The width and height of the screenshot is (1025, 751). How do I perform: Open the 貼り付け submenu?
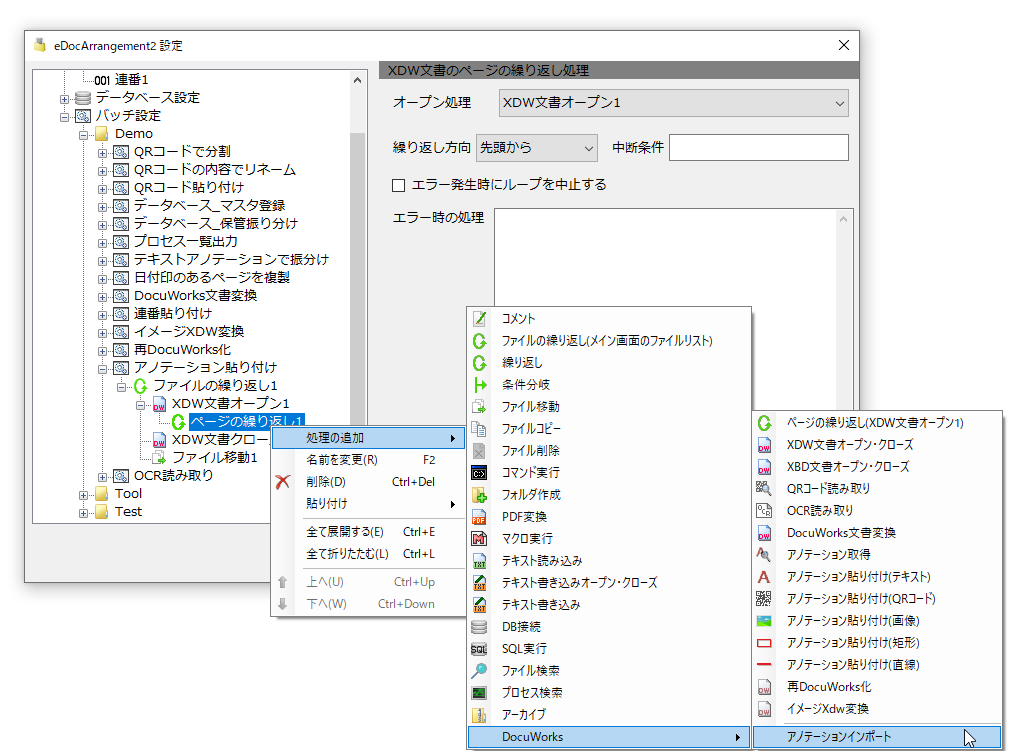(368, 504)
